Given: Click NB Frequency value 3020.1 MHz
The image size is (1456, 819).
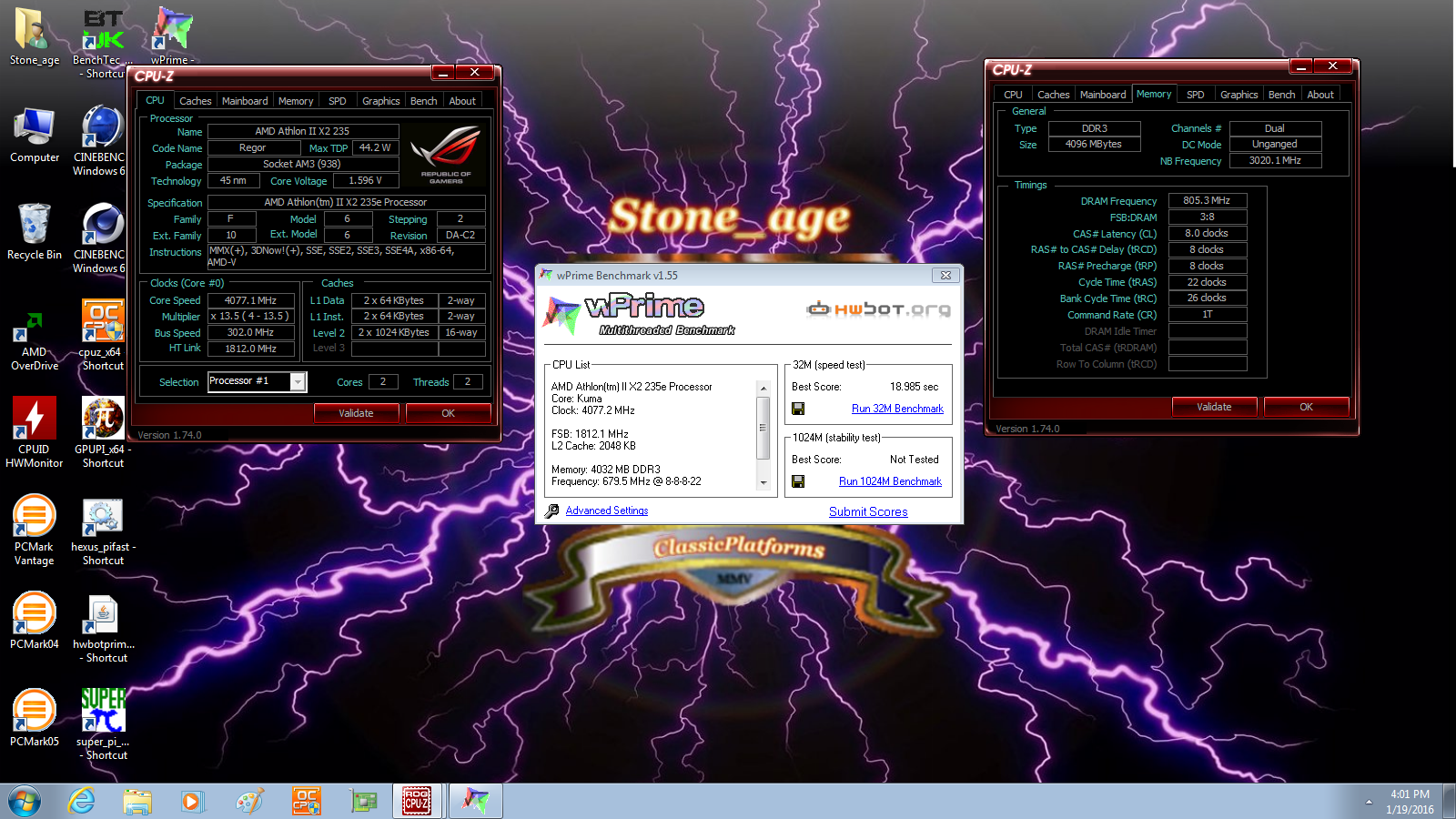Looking at the screenshot, I should pos(1275,160).
